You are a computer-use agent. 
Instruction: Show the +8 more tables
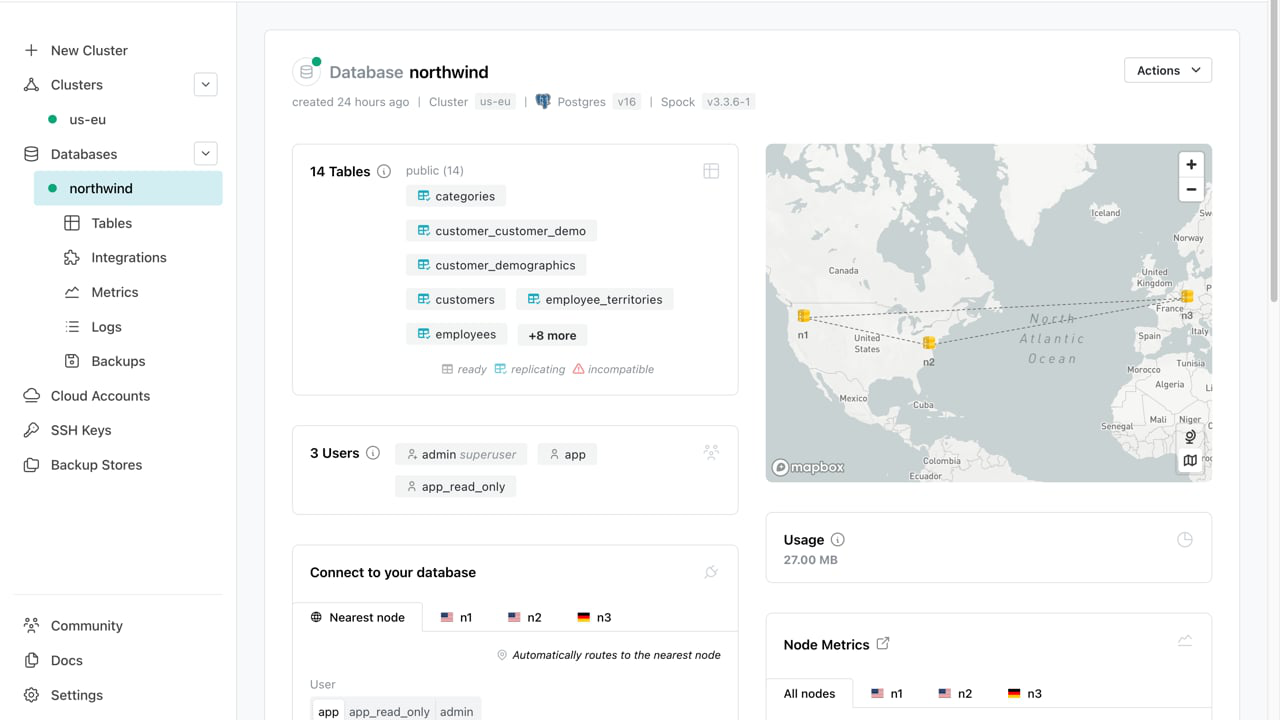552,336
